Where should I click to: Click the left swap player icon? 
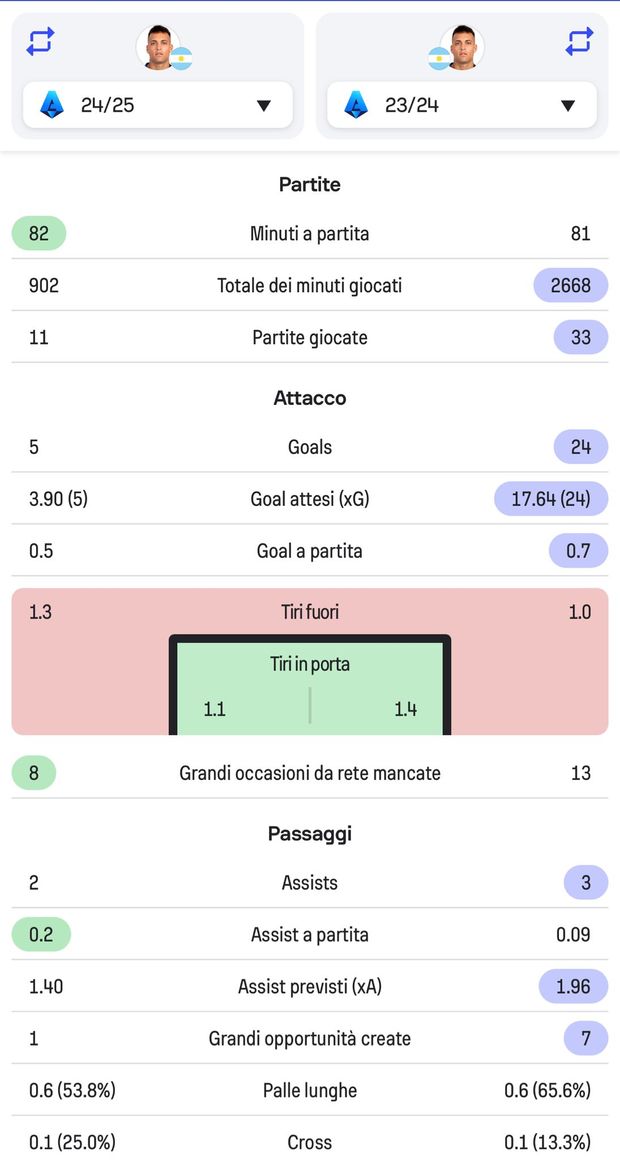pos(40,41)
